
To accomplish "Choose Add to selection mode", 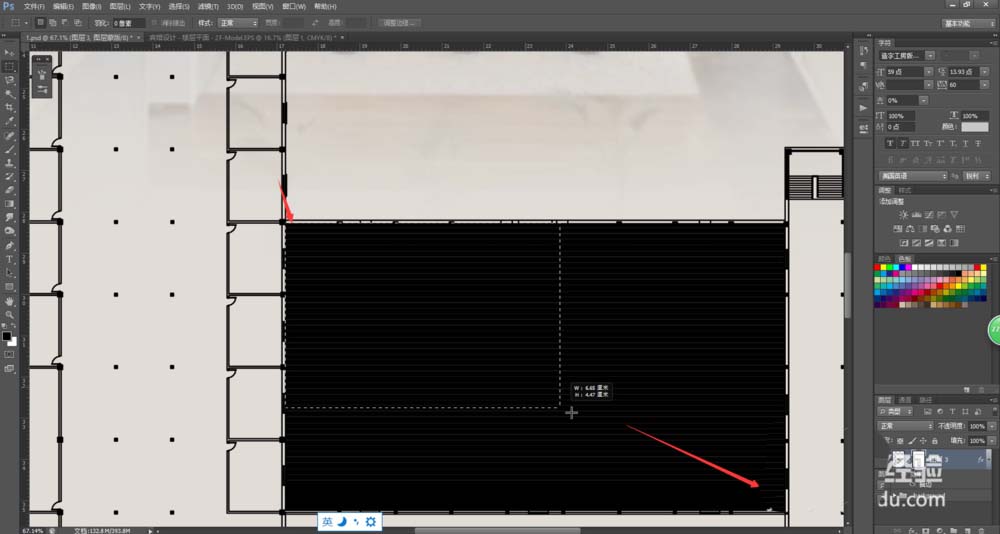I will pos(52,23).
